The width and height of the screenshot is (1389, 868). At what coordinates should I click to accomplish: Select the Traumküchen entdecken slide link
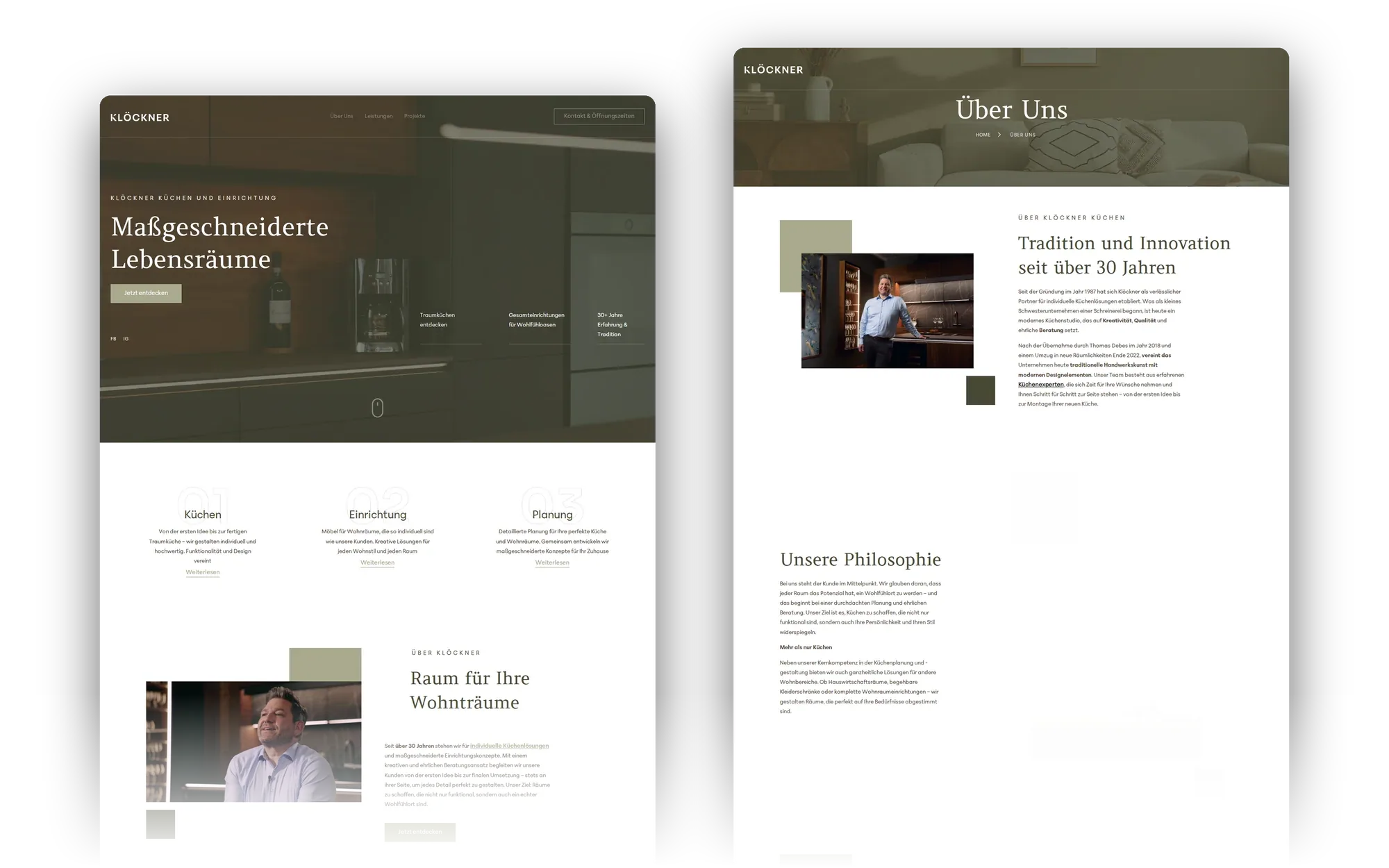pos(438,320)
